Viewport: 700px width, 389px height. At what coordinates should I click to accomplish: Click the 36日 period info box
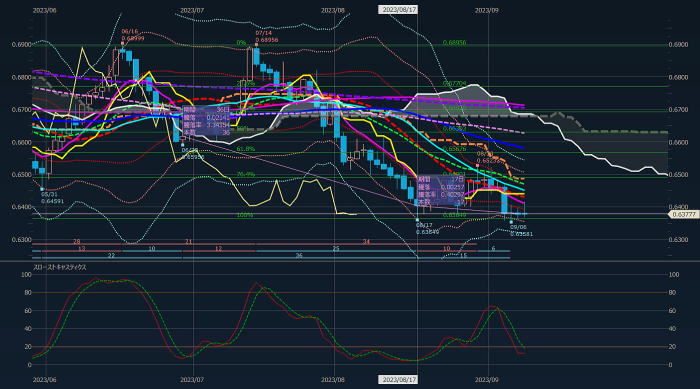coord(206,121)
